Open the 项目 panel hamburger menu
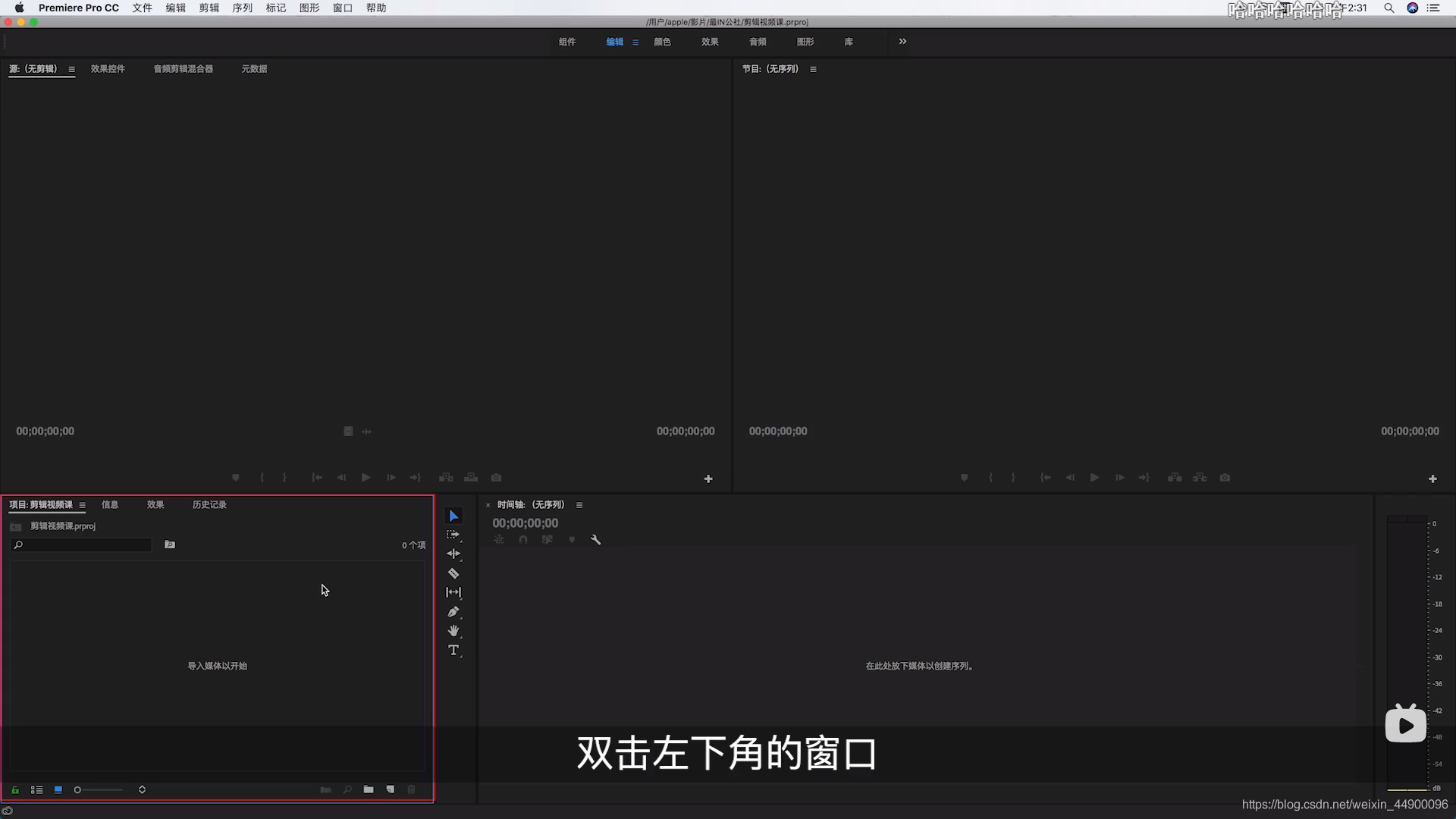This screenshot has width=1456, height=819. coord(83,505)
